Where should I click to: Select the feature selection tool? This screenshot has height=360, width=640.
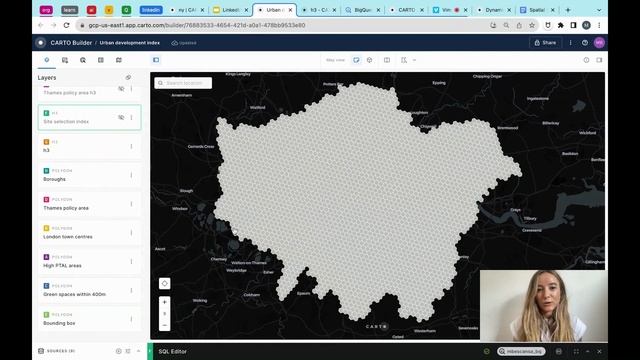coord(404,60)
